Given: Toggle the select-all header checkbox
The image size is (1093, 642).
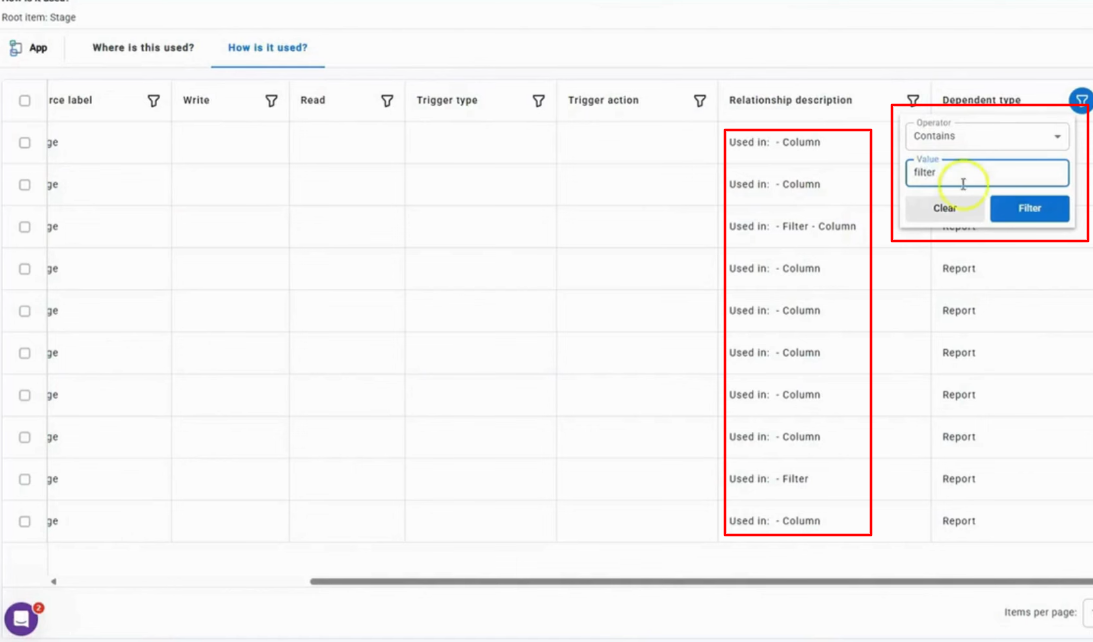Looking at the screenshot, I should (x=25, y=101).
